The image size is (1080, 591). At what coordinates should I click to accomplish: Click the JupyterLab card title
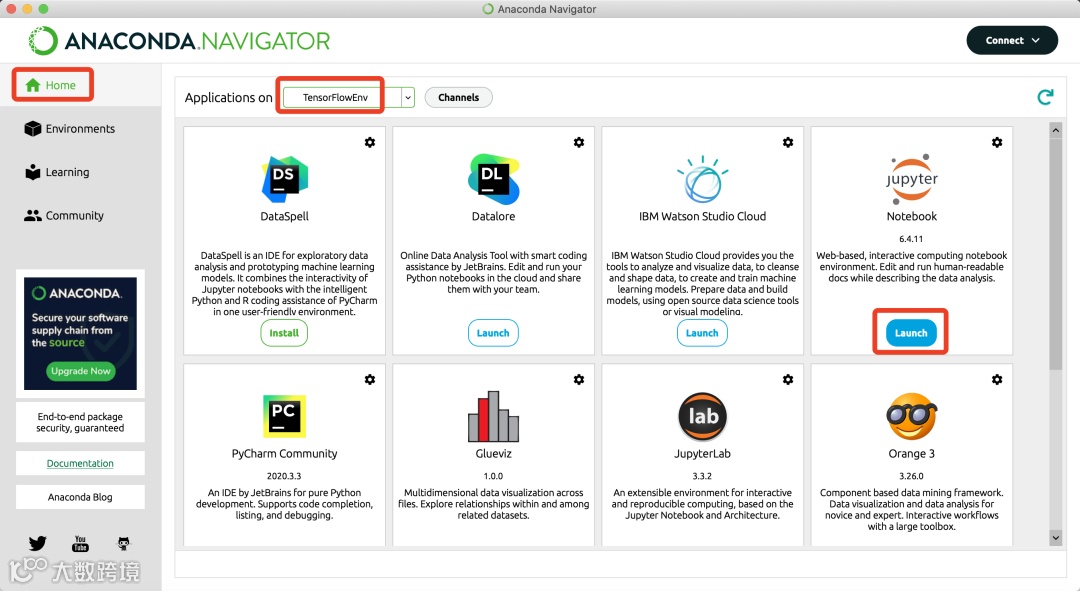click(x=702, y=453)
